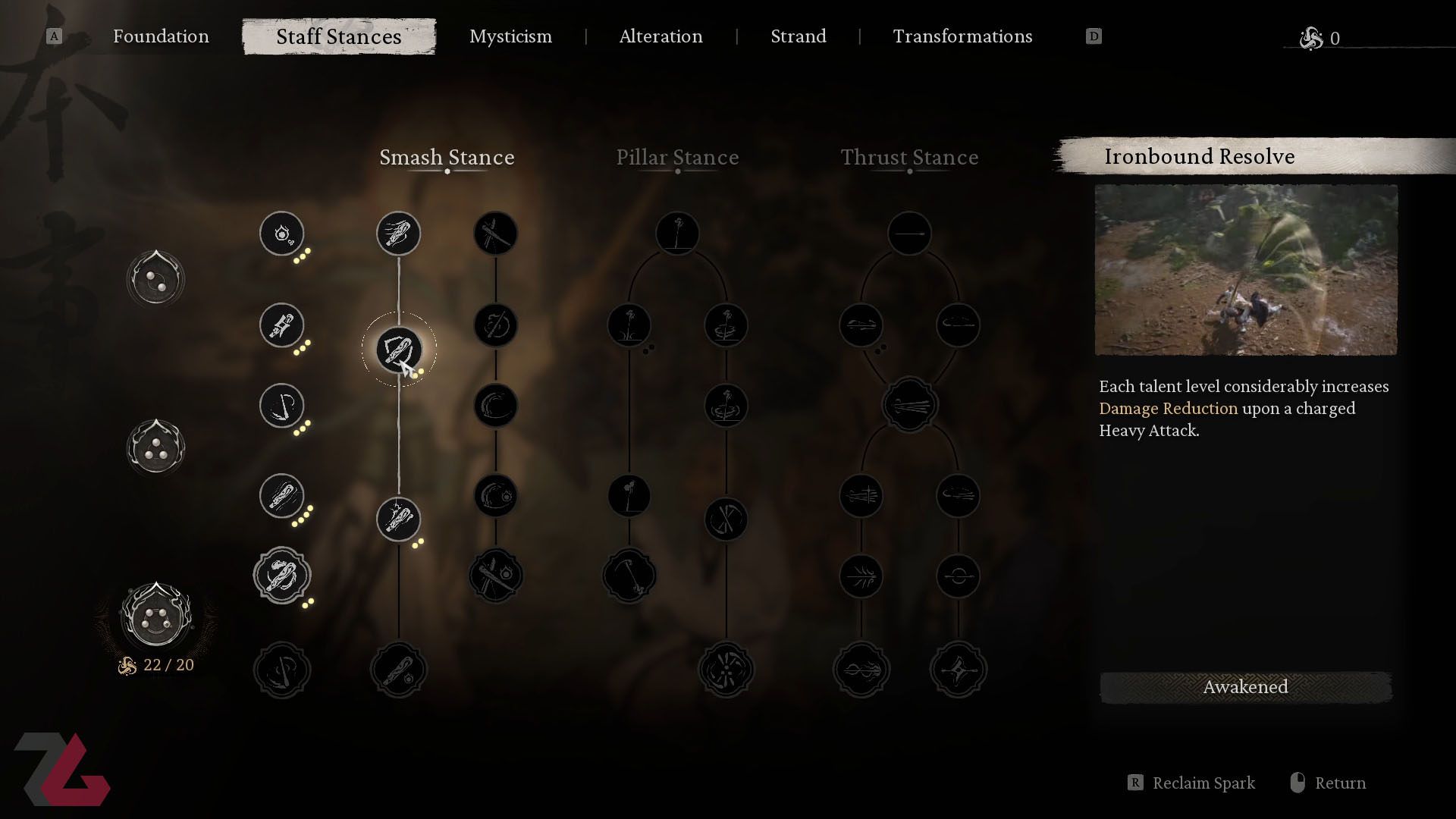Toggle the bottom left max stance tier node
Screen dimensions: 1456x819
(x=156, y=616)
